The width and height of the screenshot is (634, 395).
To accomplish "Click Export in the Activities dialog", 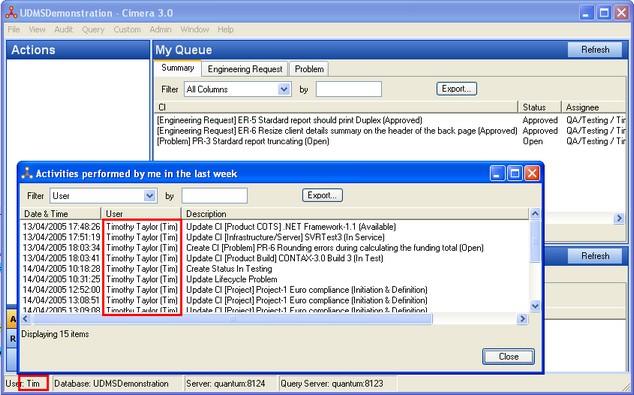I will [x=322, y=195].
